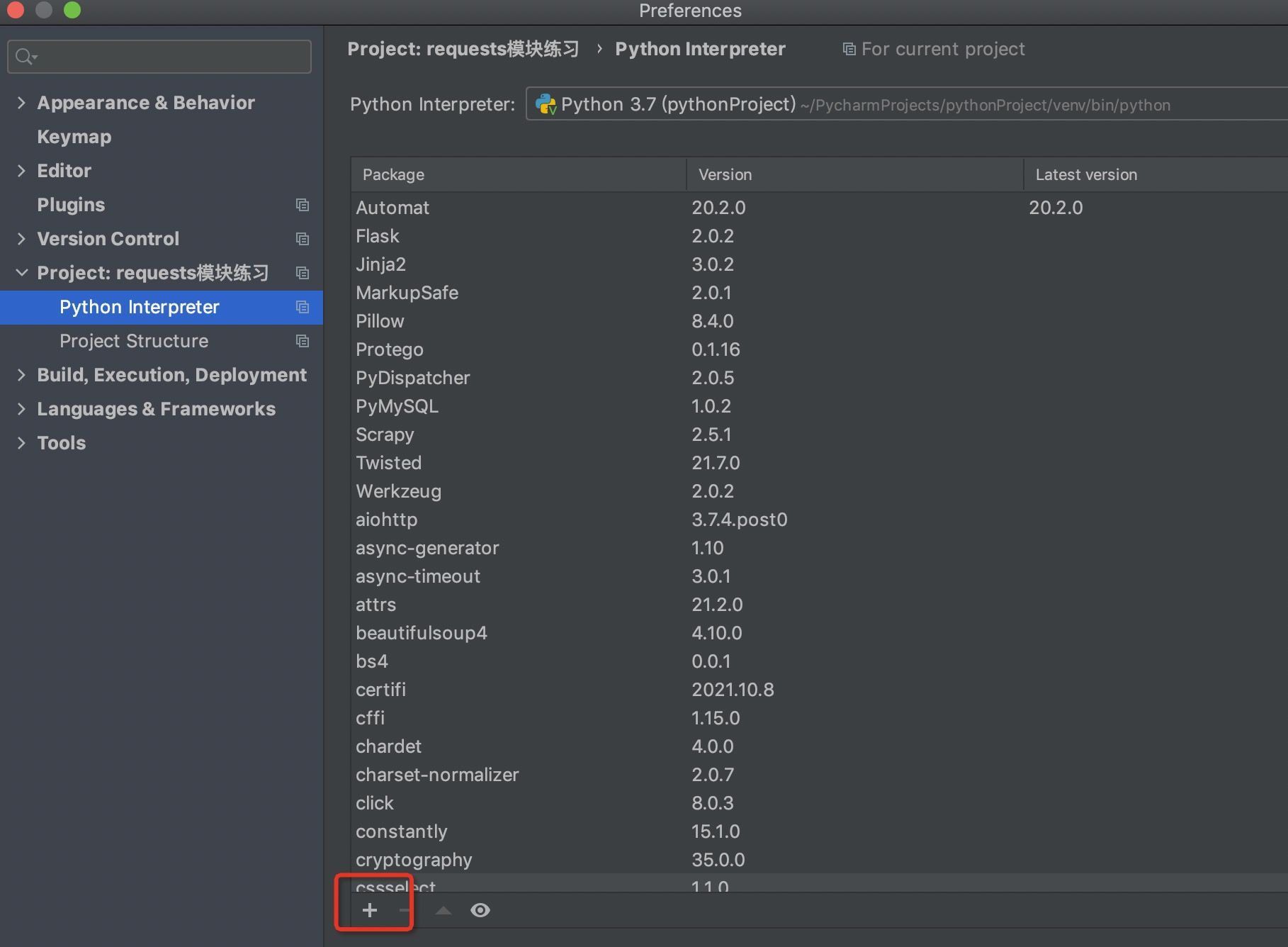Select Project Structure in the sidebar
This screenshot has height=947, width=1288.
pyautogui.click(x=134, y=341)
